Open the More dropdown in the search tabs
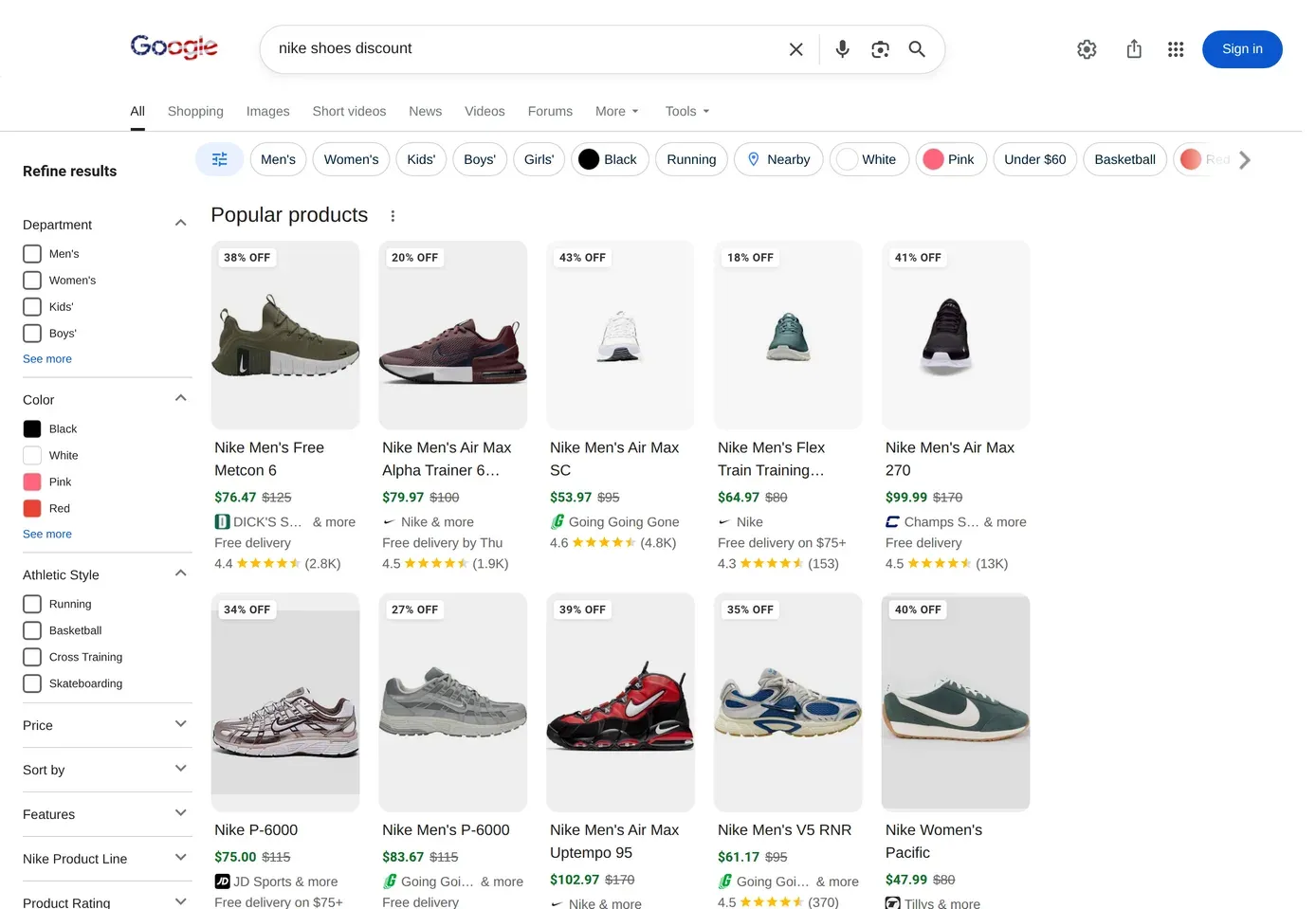 tap(617, 112)
